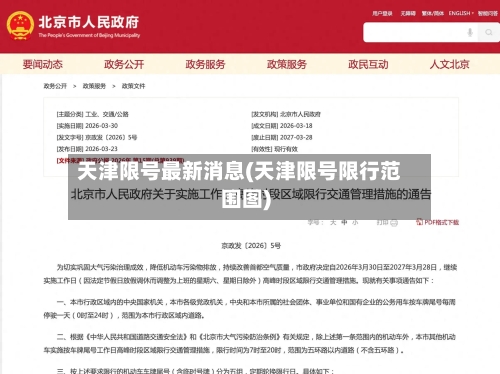Click the English subtitle The People's Government of Beijing Municipality
Image resolution: width=500 pixels, height=374 pixels.
click(89, 35)
